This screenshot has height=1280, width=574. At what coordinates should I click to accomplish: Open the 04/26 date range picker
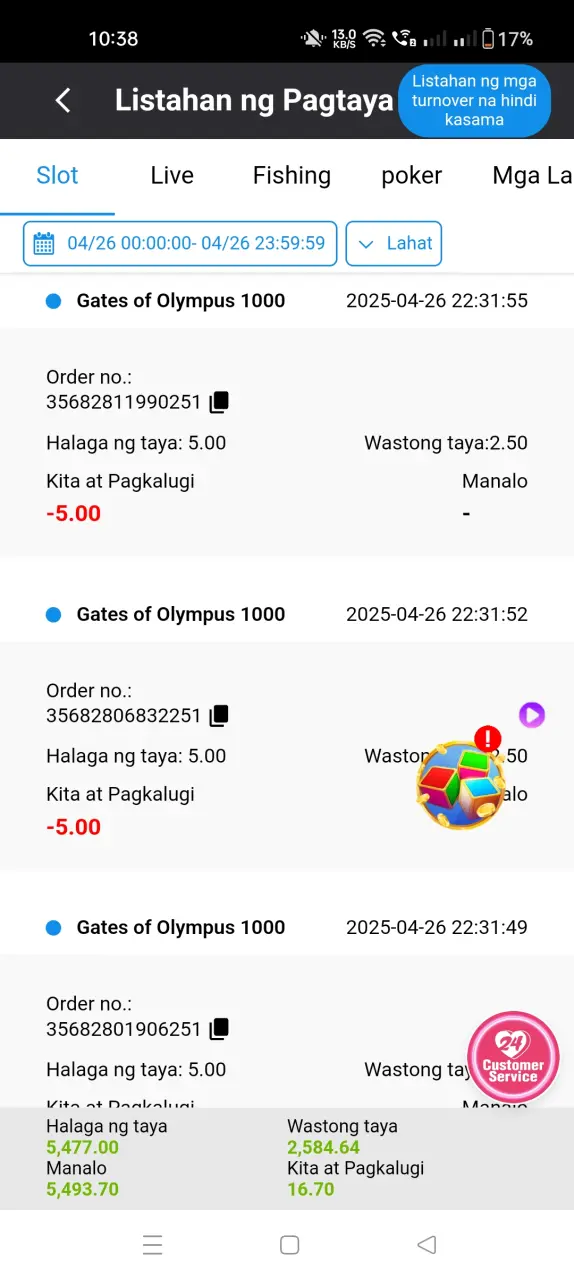click(180, 243)
